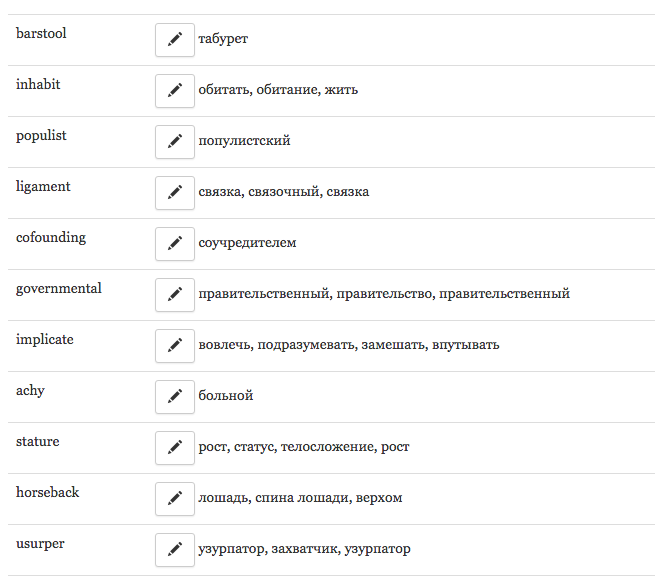This screenshot has height=582, width=655.
Task: Edit the governmental translation
Action: click(x=175, y=294)
